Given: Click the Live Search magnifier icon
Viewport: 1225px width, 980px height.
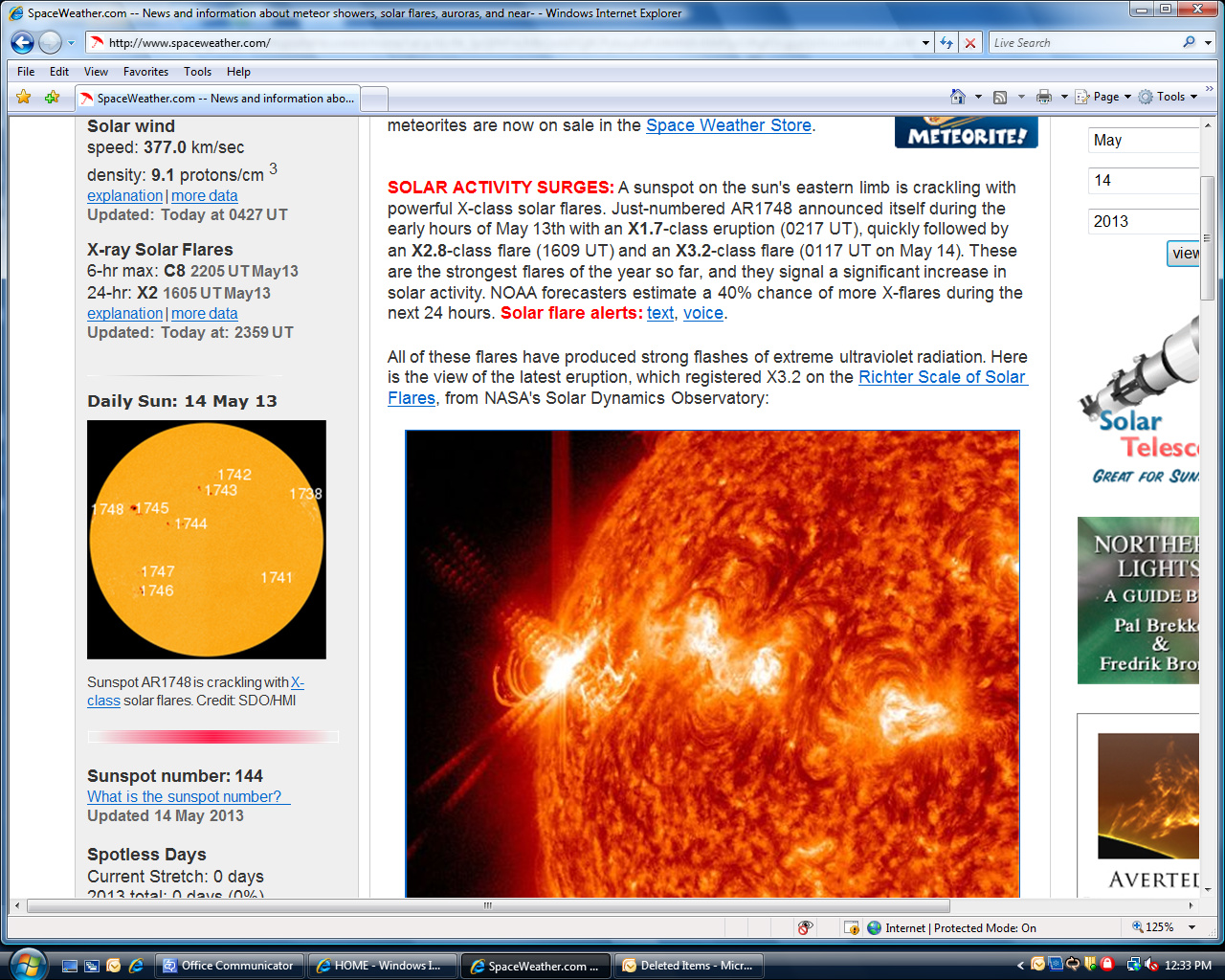Looking at the screenshot, I should click(1189, 42).
